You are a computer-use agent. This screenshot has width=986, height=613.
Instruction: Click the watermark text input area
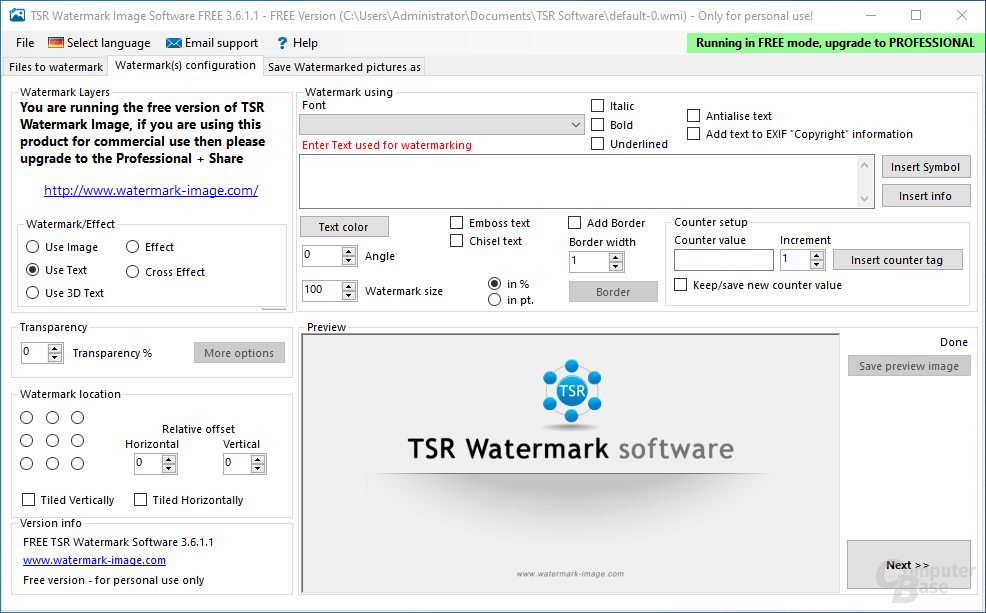tap(579, 182)
